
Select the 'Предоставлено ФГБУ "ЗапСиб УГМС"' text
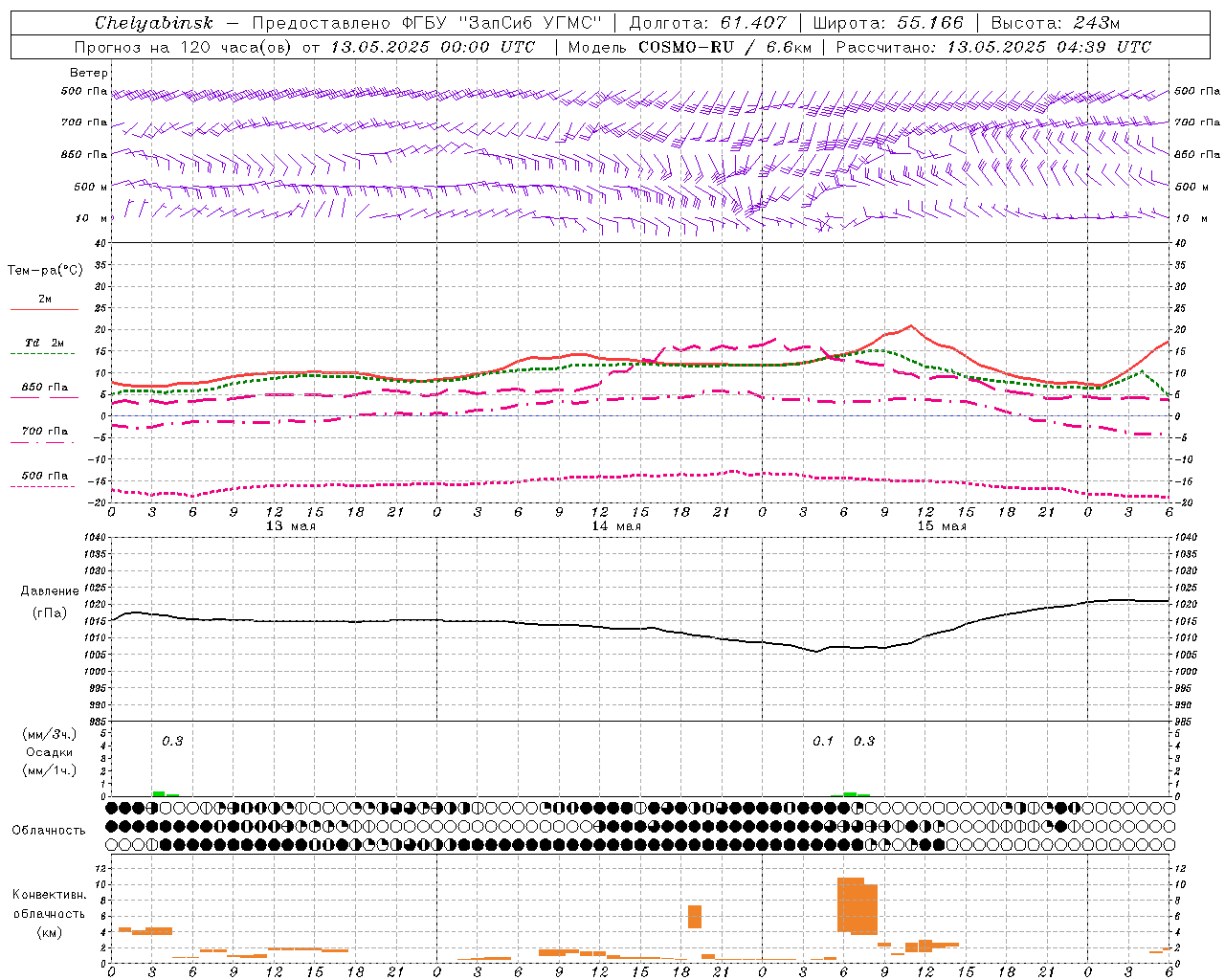[427, 23]
